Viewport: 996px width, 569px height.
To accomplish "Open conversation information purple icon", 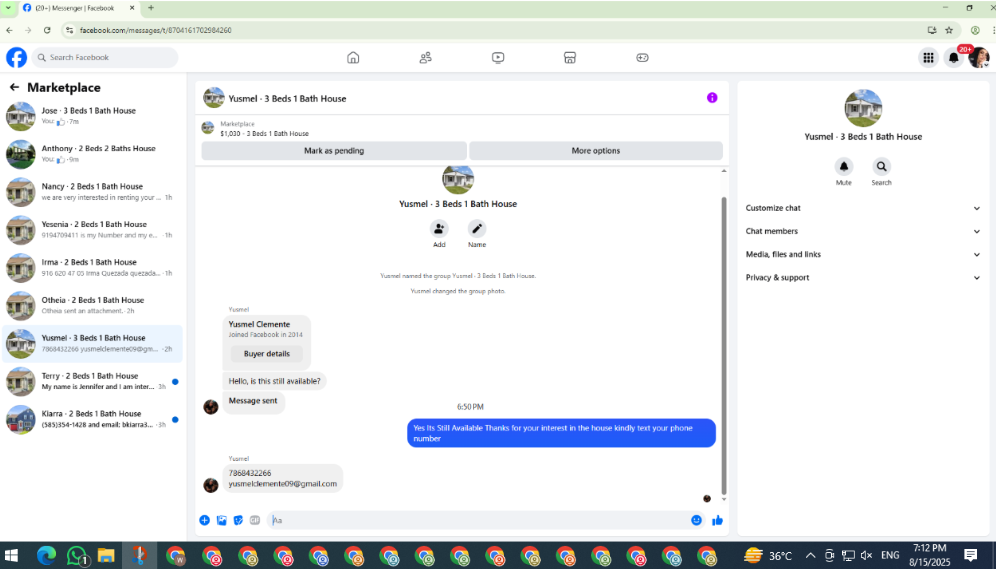I will (x=712, y=98).
